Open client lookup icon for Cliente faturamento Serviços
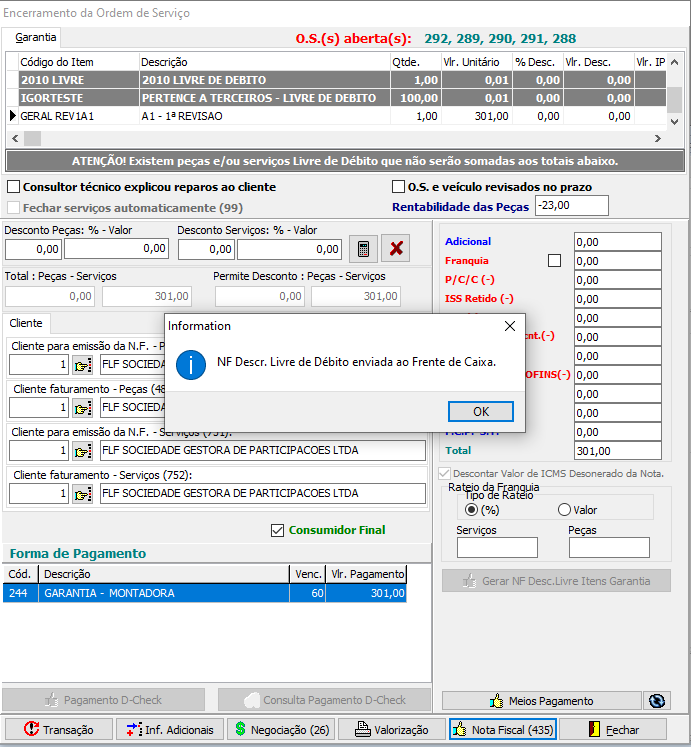 [x=82, y=494]
